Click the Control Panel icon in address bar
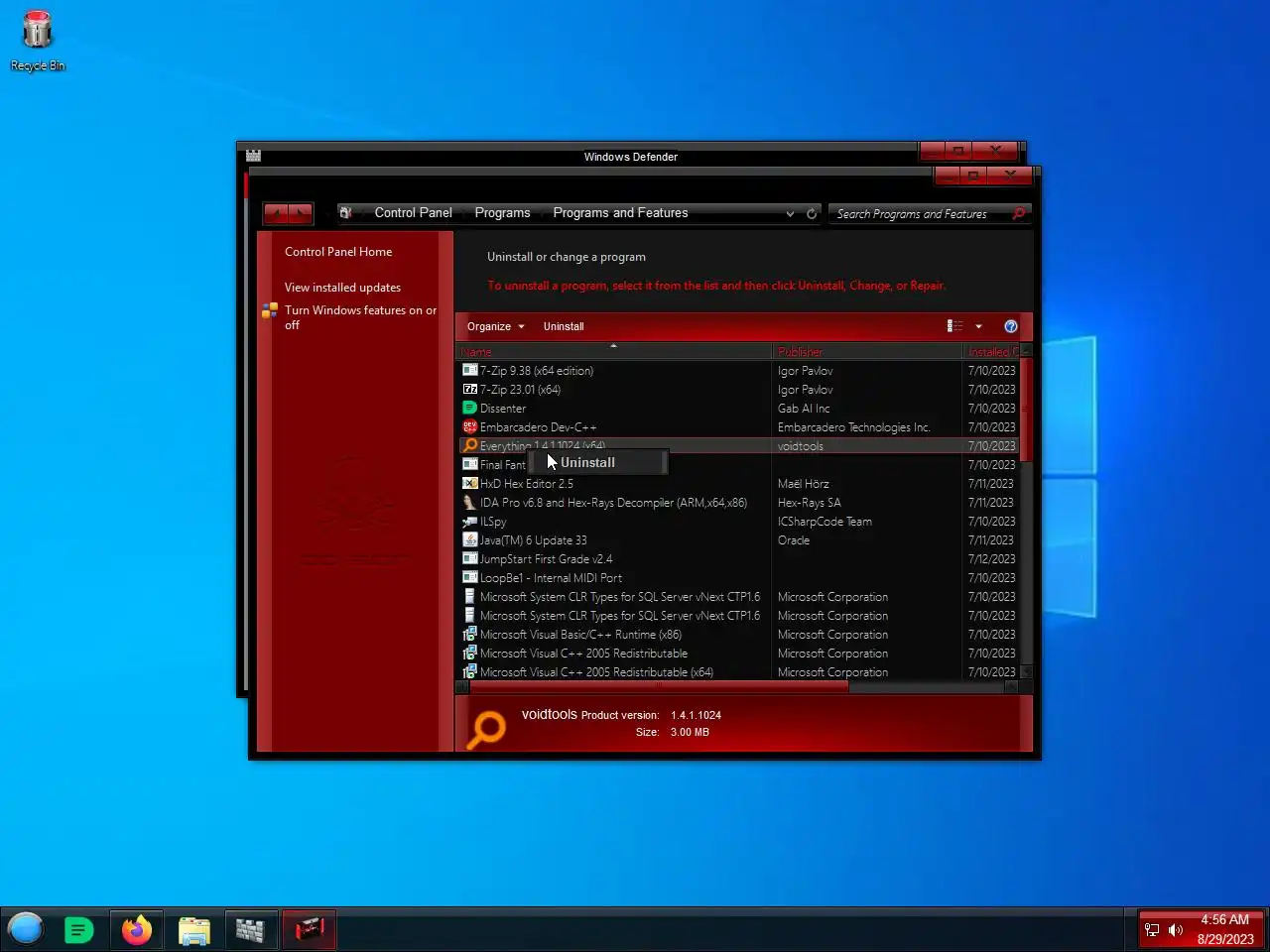 [345, 212]
